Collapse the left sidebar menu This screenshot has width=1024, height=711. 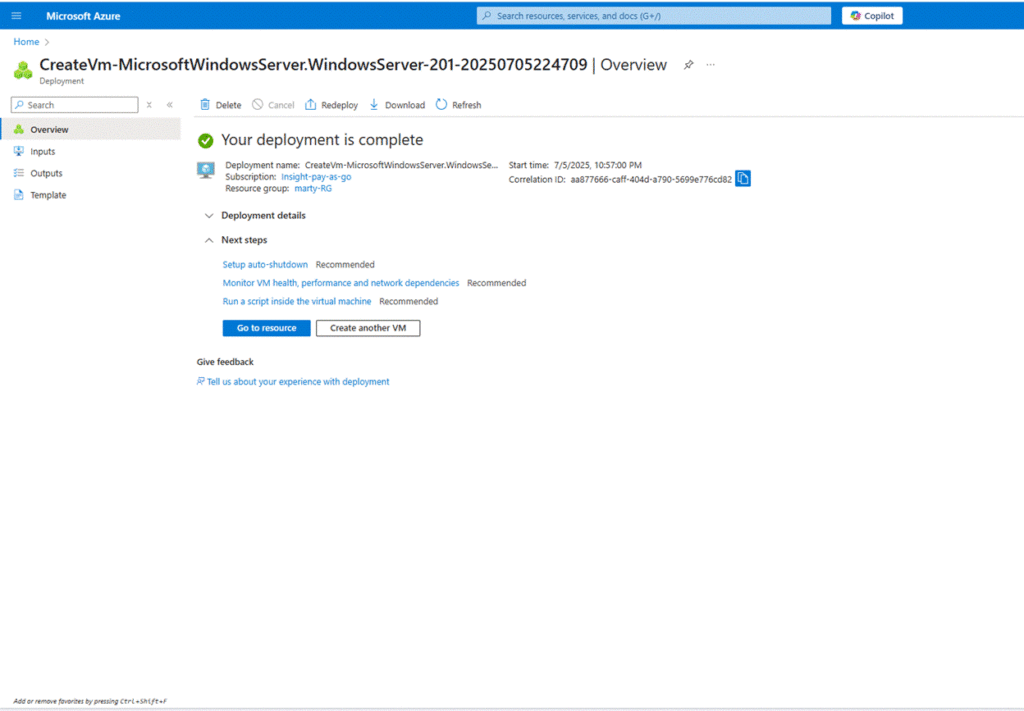[x=170, y=105]
